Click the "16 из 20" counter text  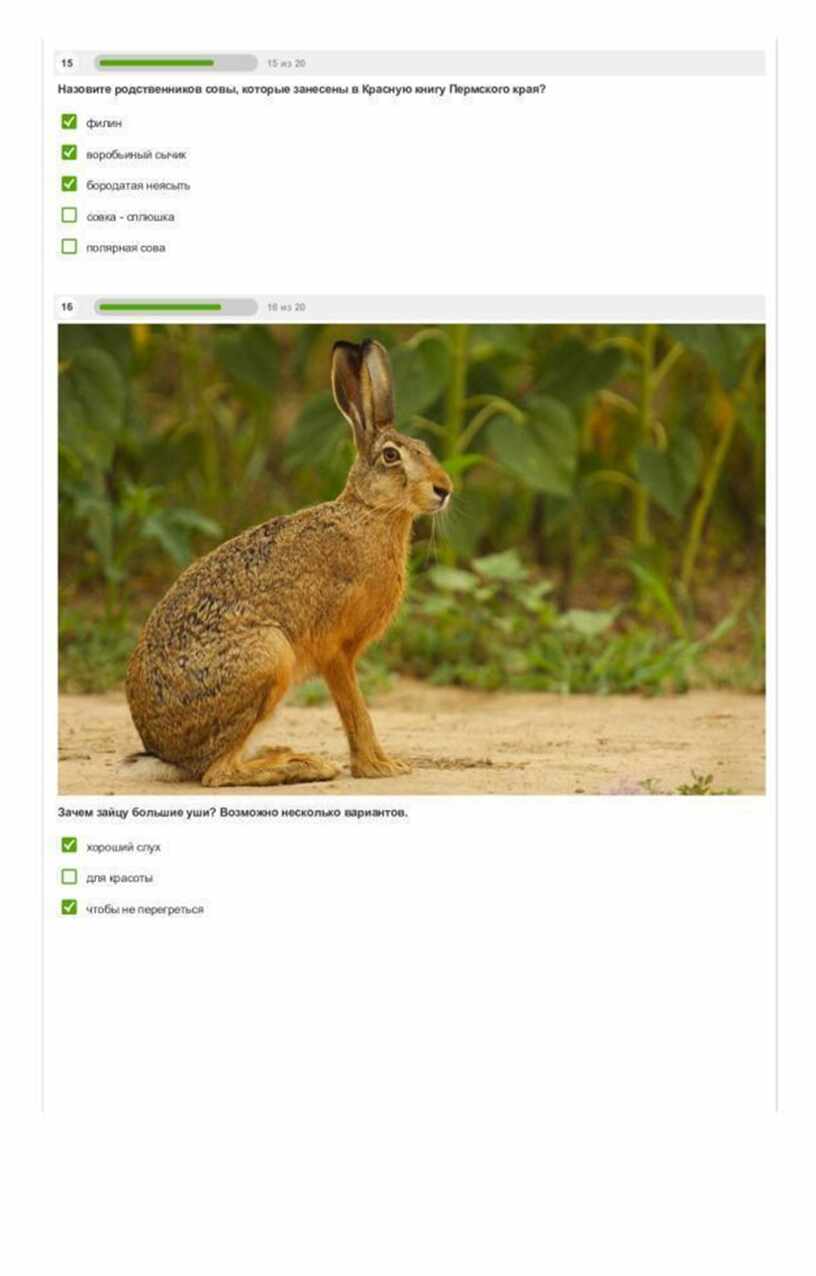[286, 307]
